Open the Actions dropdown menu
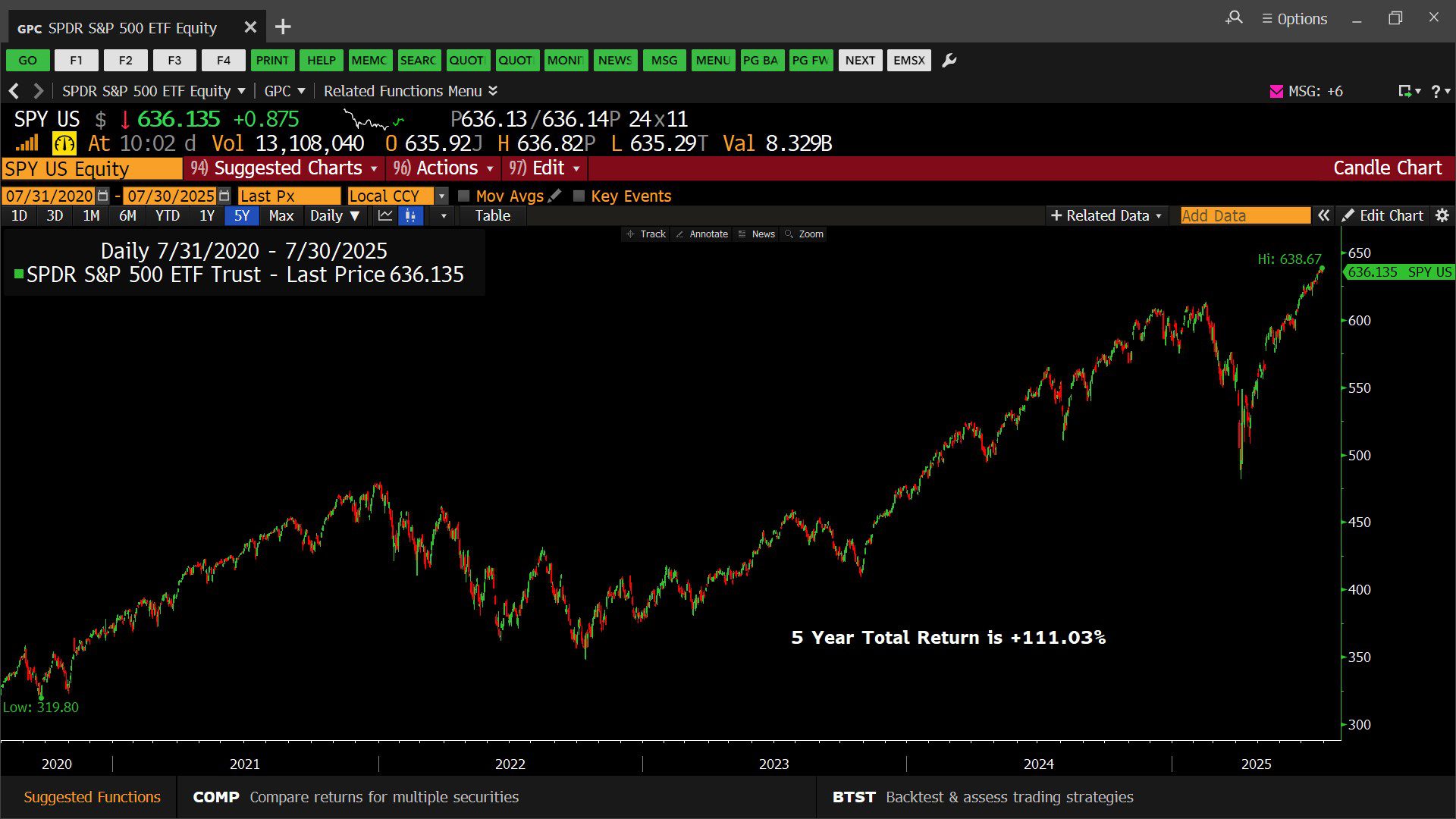 (444, 168)
